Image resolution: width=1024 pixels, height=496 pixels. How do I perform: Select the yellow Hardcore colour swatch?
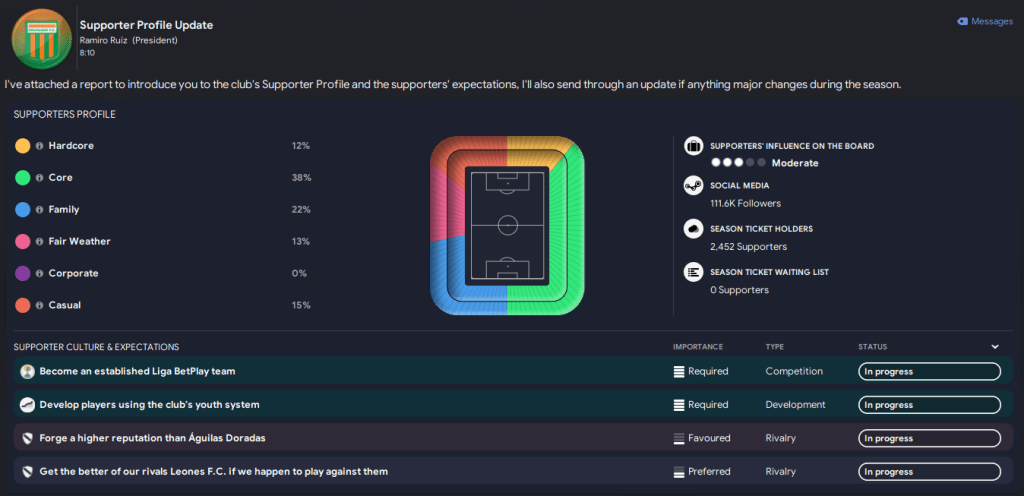22,146
